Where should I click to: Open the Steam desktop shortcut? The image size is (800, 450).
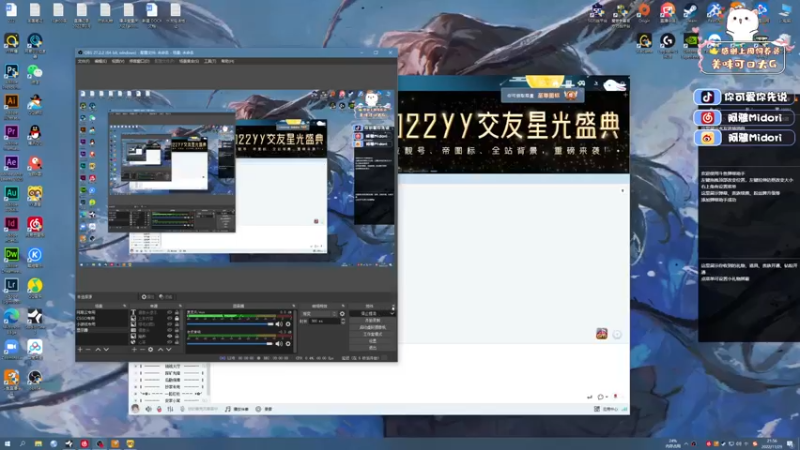point(690,10)
